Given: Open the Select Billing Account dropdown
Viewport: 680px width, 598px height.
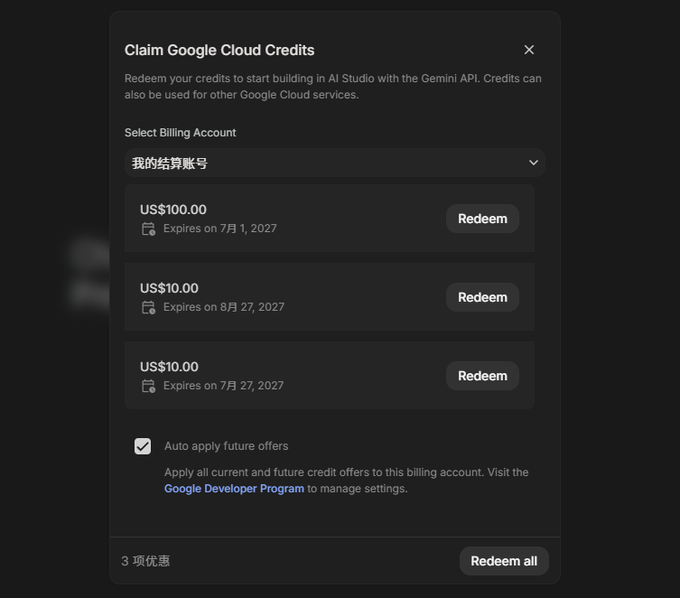Looking at the screenshot, I should point(335,163).
